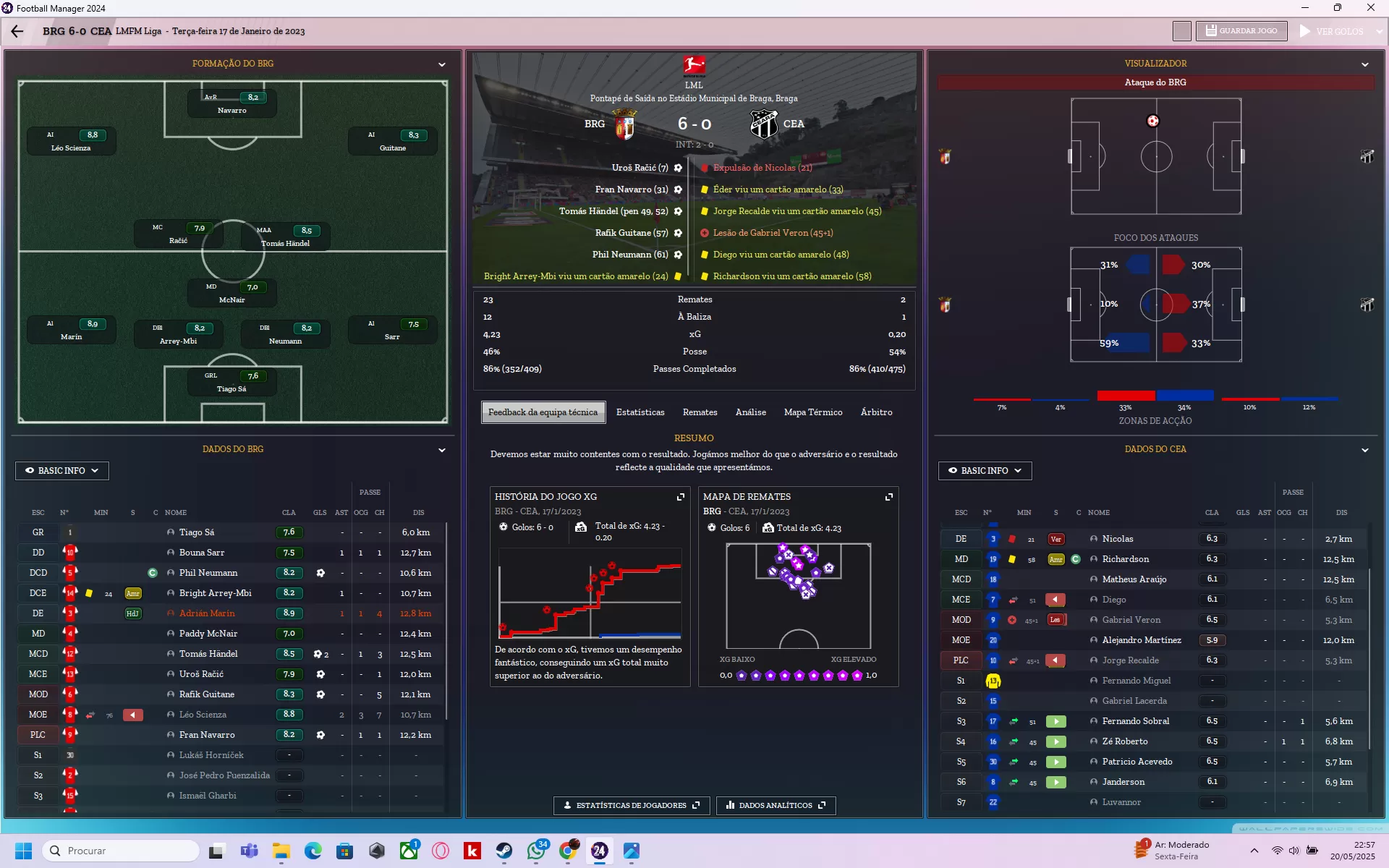Click Ataque do BRG header bar

click(x=1155, y=82)
